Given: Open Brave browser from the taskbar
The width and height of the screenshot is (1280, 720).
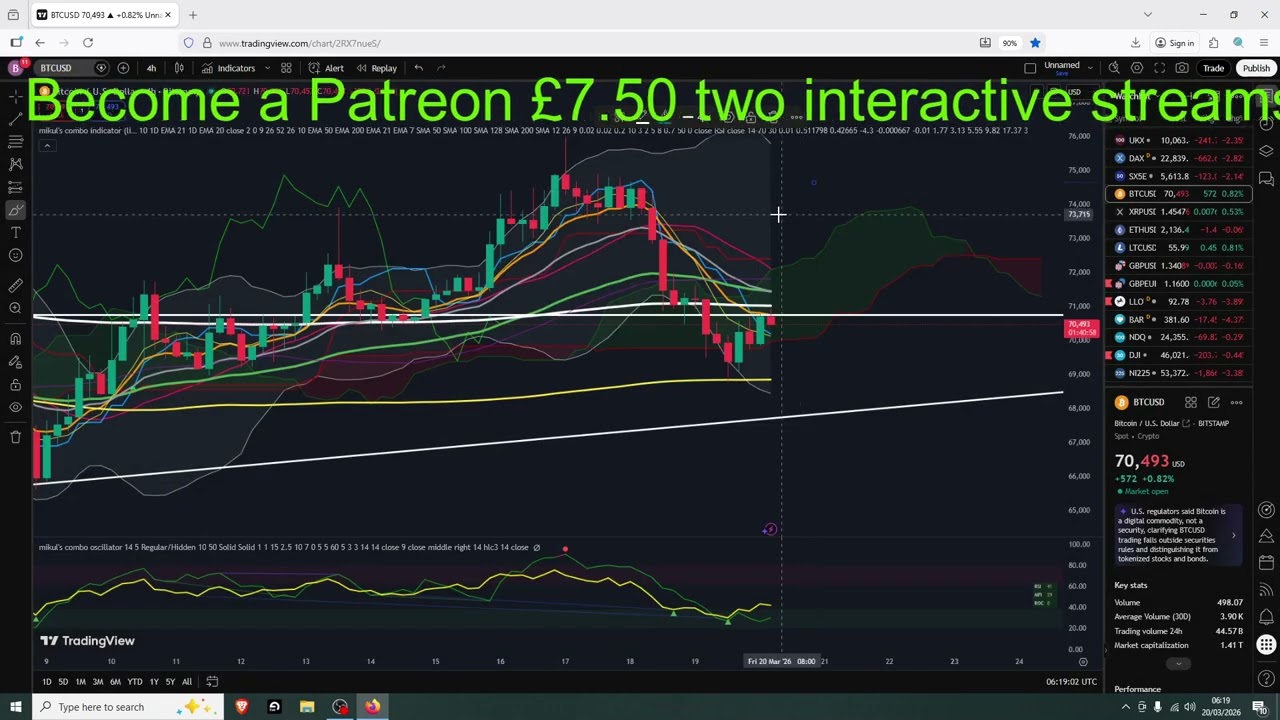Looking at the screenshot, I should [x=241, y=707].
